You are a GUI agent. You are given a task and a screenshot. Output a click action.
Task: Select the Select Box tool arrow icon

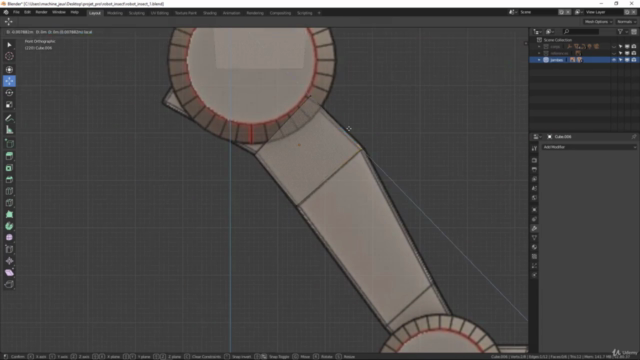pyautogui.click(x=9, y=44)
